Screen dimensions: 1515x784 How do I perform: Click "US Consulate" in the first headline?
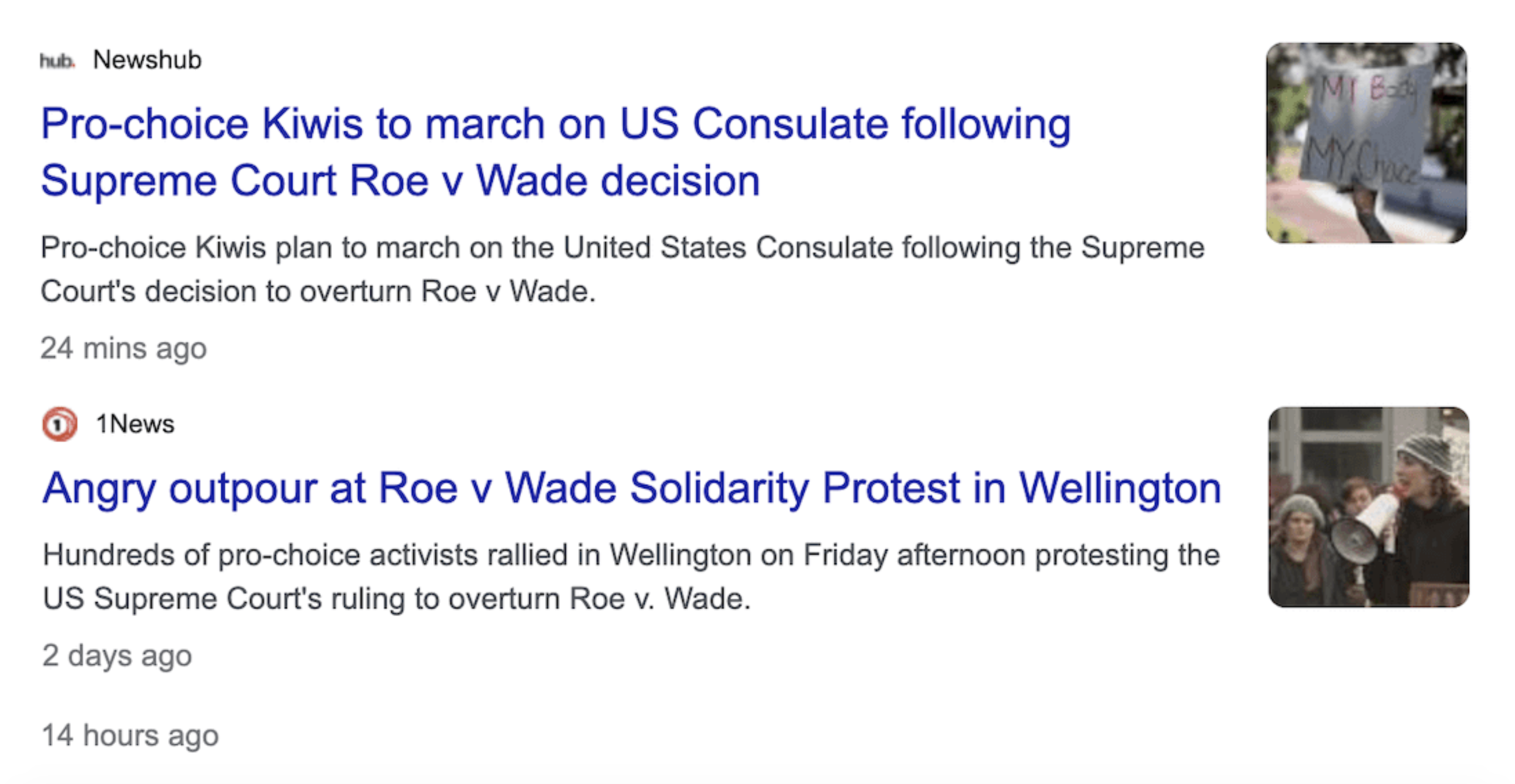(x=754, y=124)
